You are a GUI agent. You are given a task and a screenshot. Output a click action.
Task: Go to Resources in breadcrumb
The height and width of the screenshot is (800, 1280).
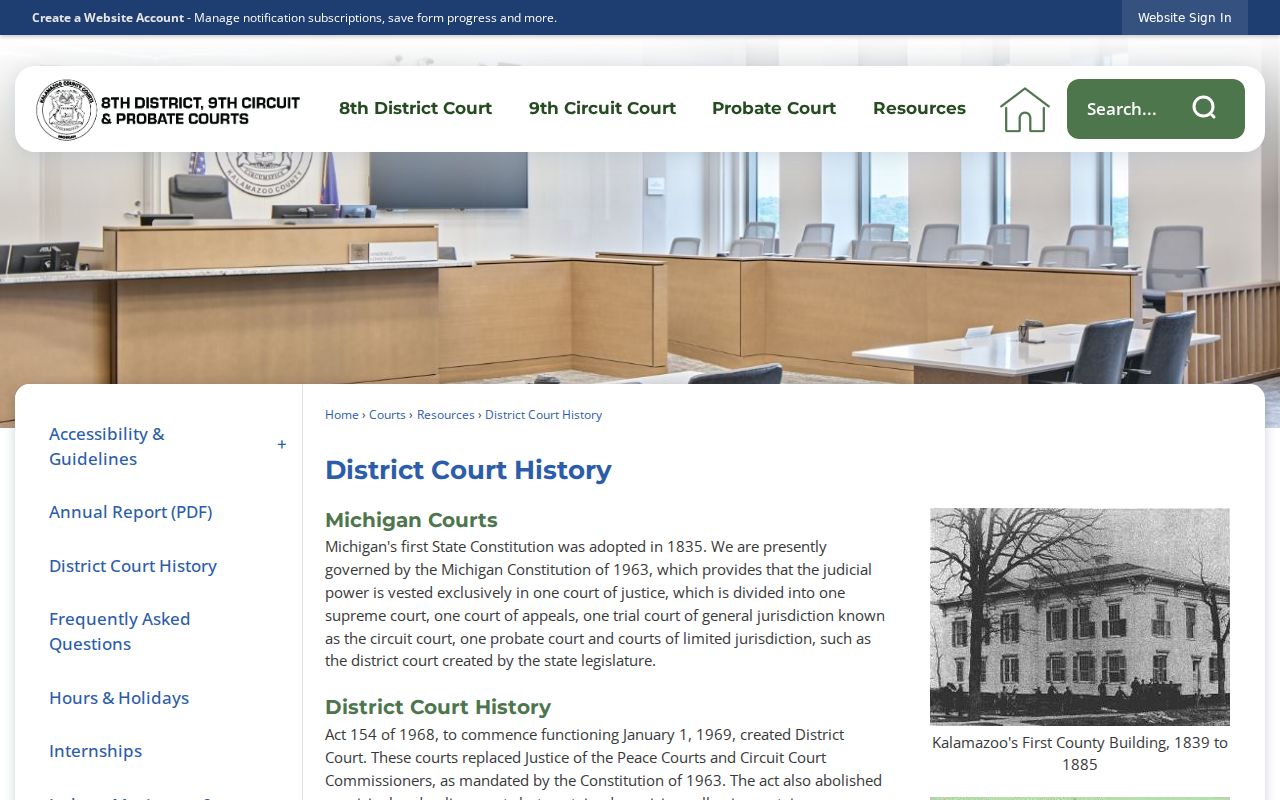click(x=445, y=415)
